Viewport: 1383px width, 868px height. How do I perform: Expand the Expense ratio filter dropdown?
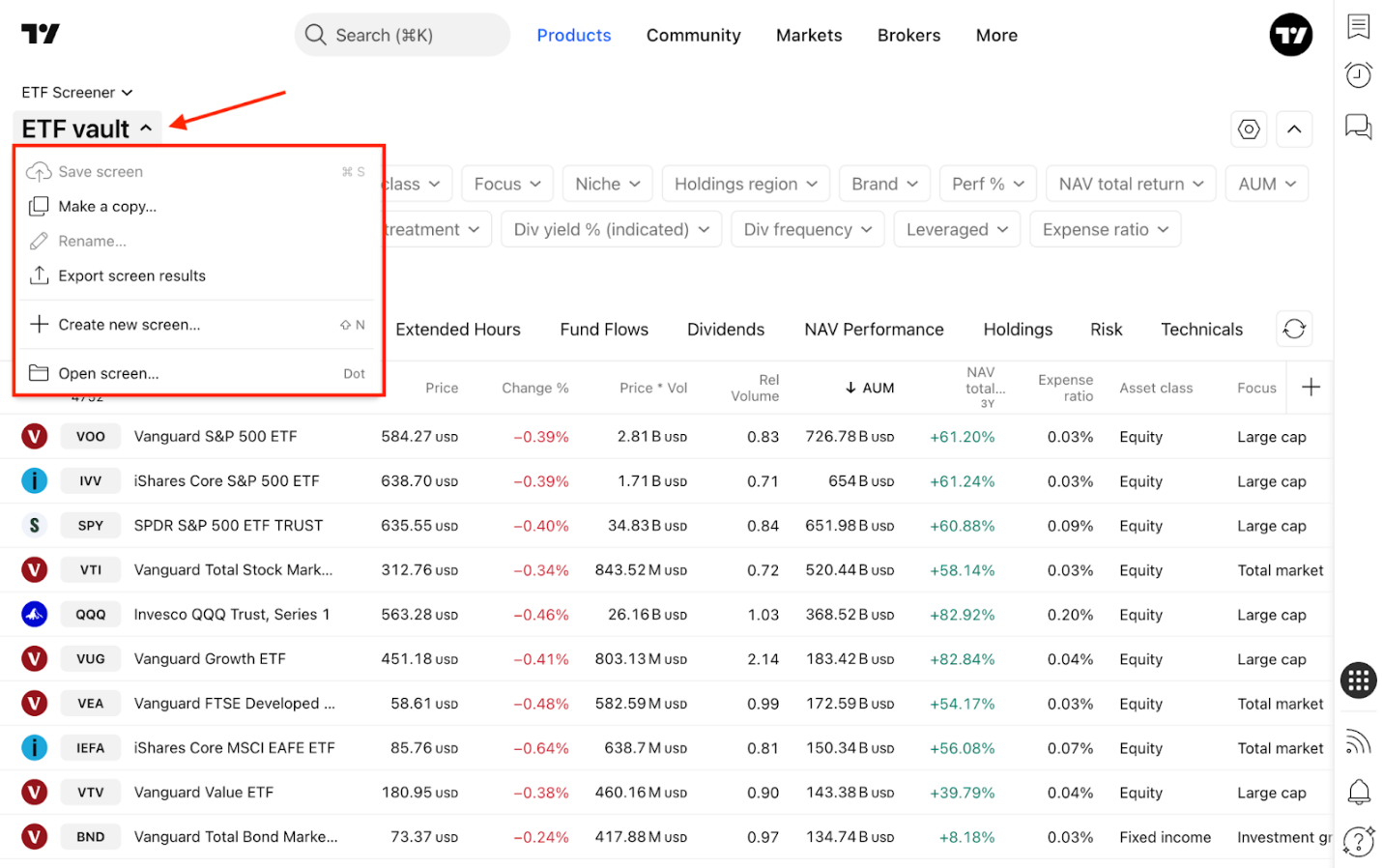pos(1105,229)
